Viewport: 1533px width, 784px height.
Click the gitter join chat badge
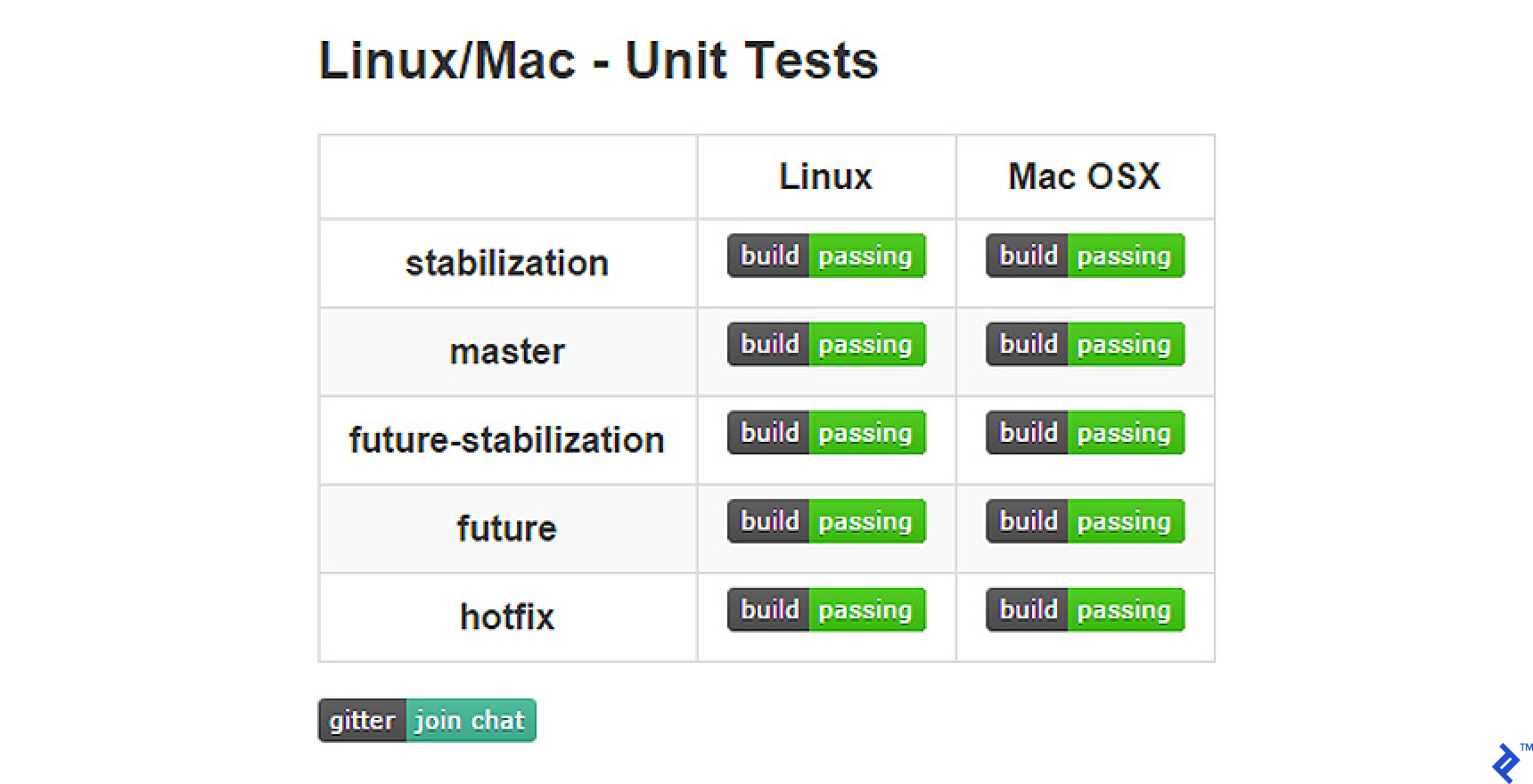point(427,720)
